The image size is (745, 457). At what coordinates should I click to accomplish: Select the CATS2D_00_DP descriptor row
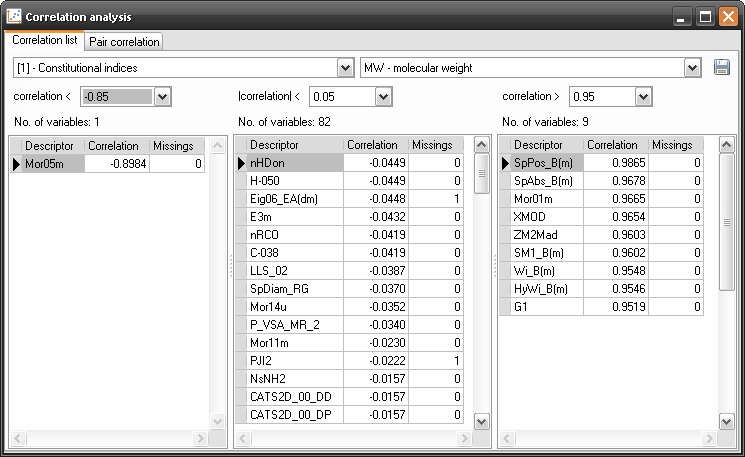(349, 415)
